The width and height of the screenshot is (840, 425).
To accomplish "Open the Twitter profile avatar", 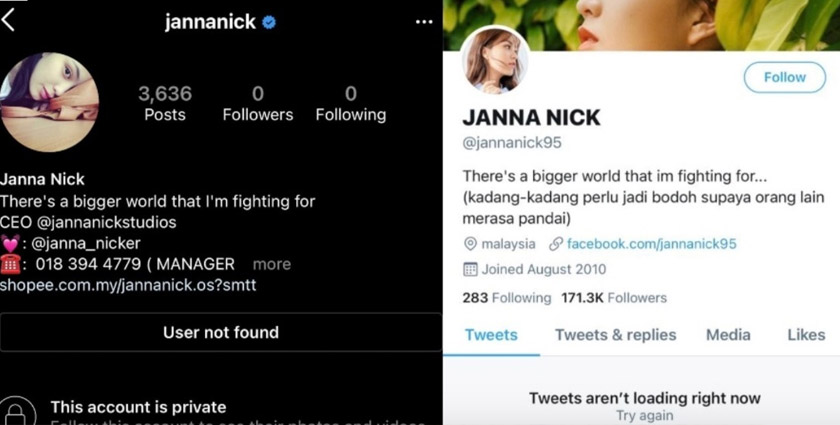I will click(494, 60).
